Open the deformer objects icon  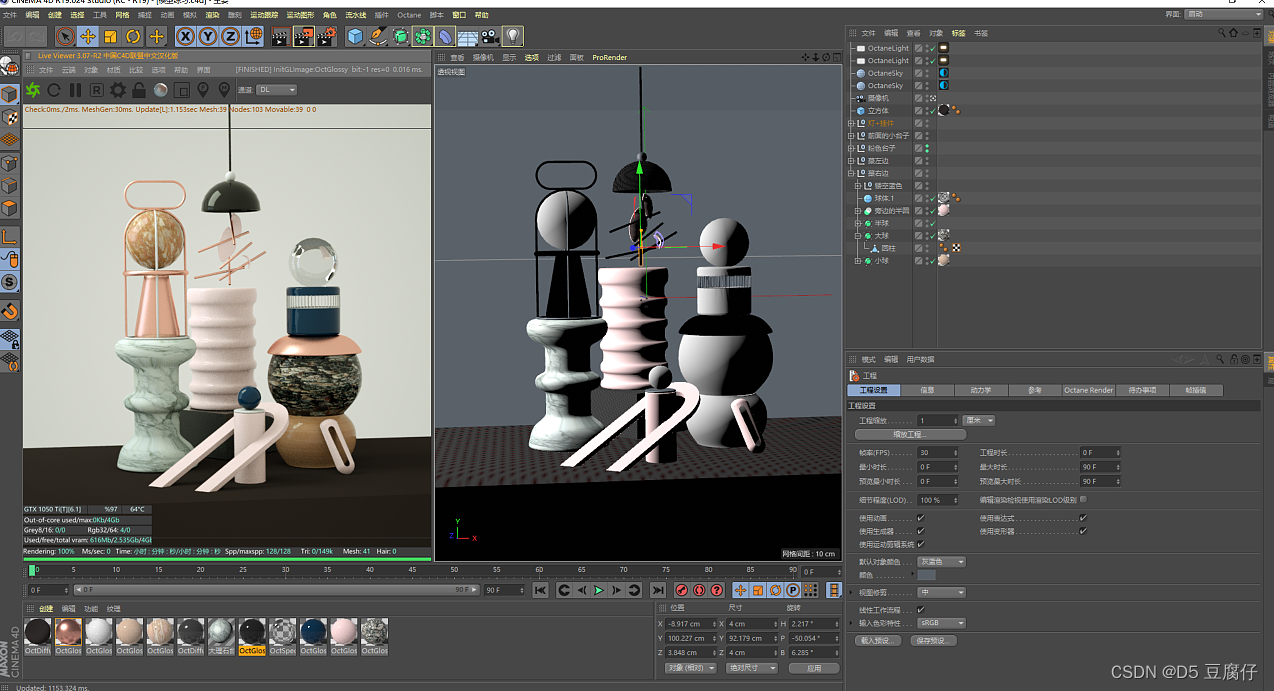446,37
